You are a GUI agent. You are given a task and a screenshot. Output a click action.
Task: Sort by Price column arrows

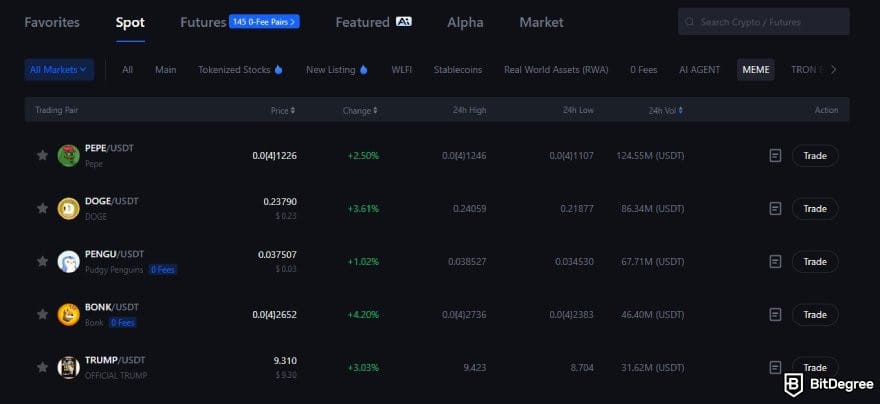(x=293, y=111)
